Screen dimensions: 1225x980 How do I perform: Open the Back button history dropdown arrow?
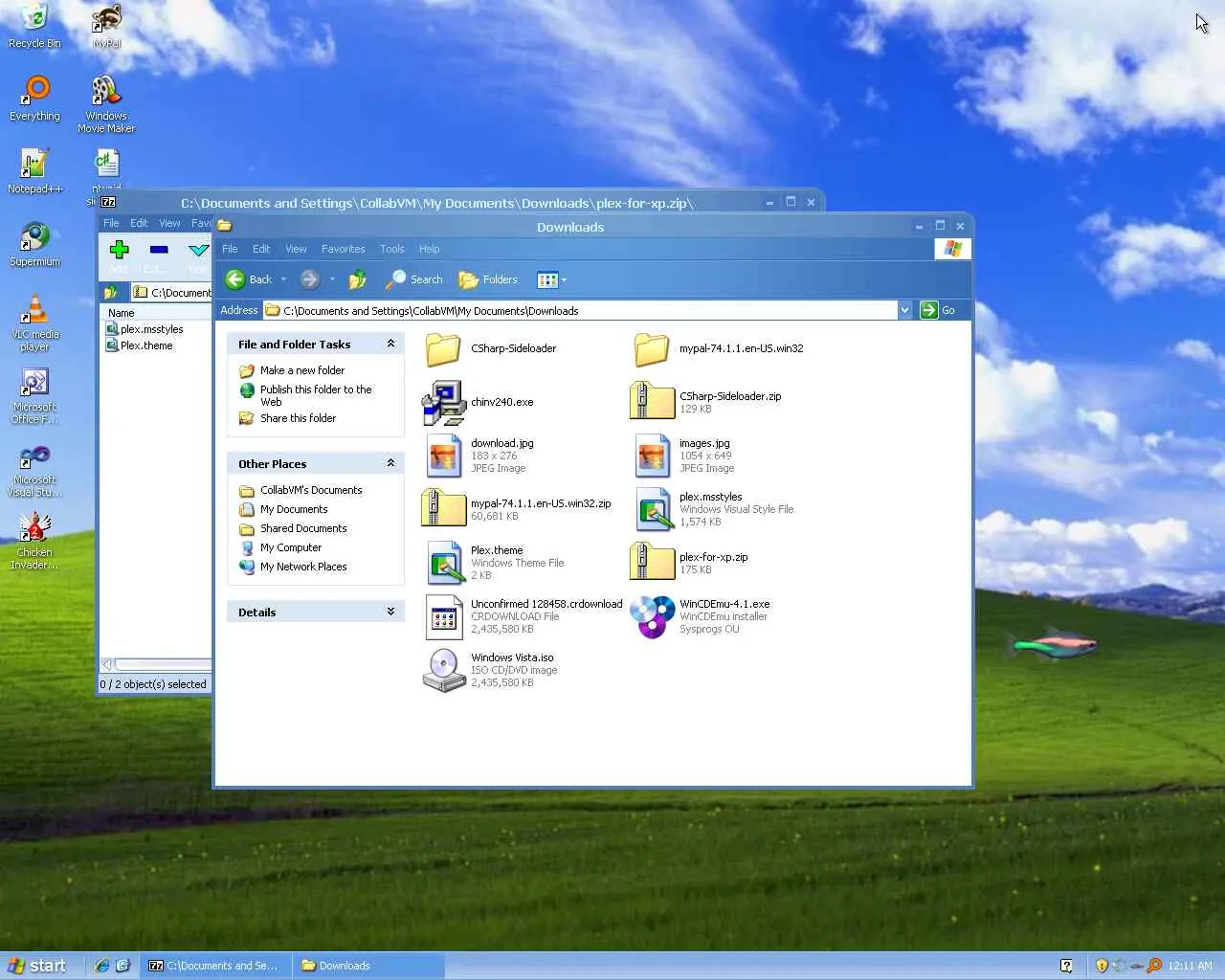283,279
